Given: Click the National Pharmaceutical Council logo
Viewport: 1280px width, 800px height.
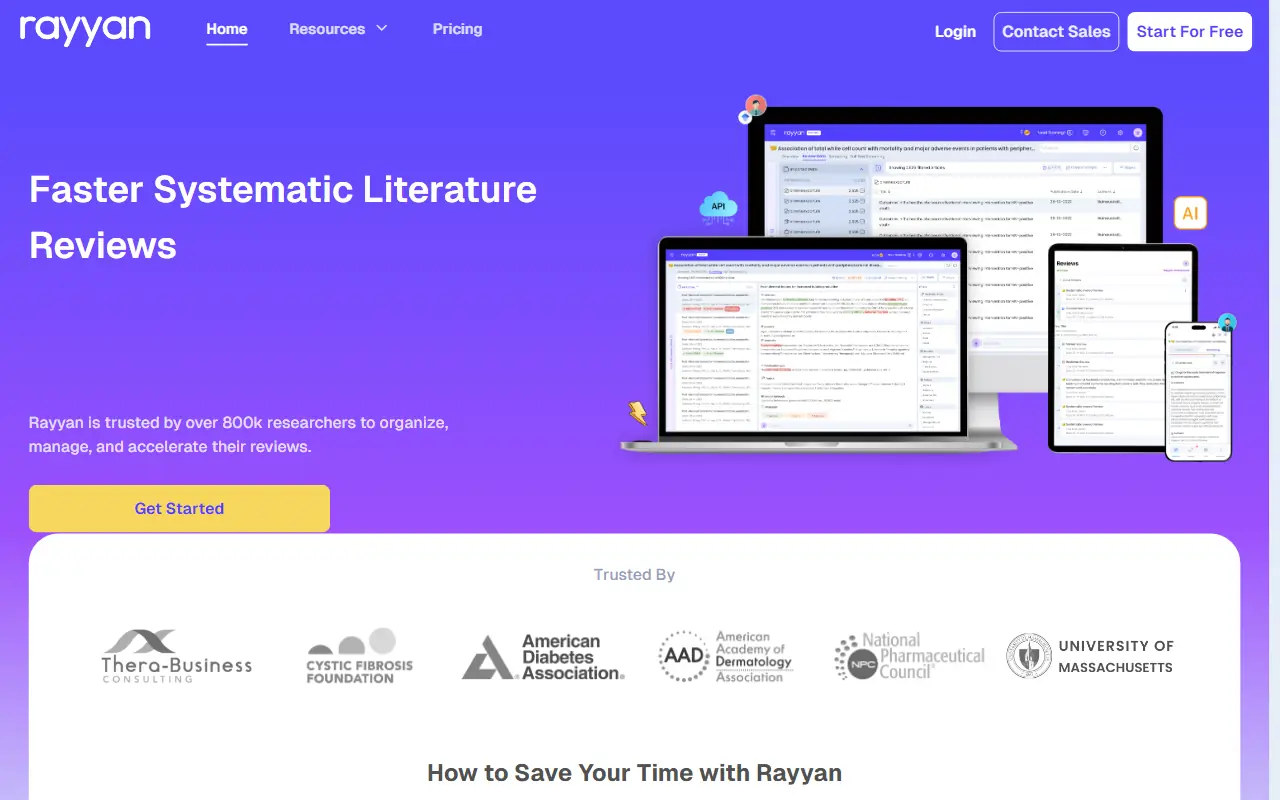Looking at the screenshot, I should click(x=908, y=655).
